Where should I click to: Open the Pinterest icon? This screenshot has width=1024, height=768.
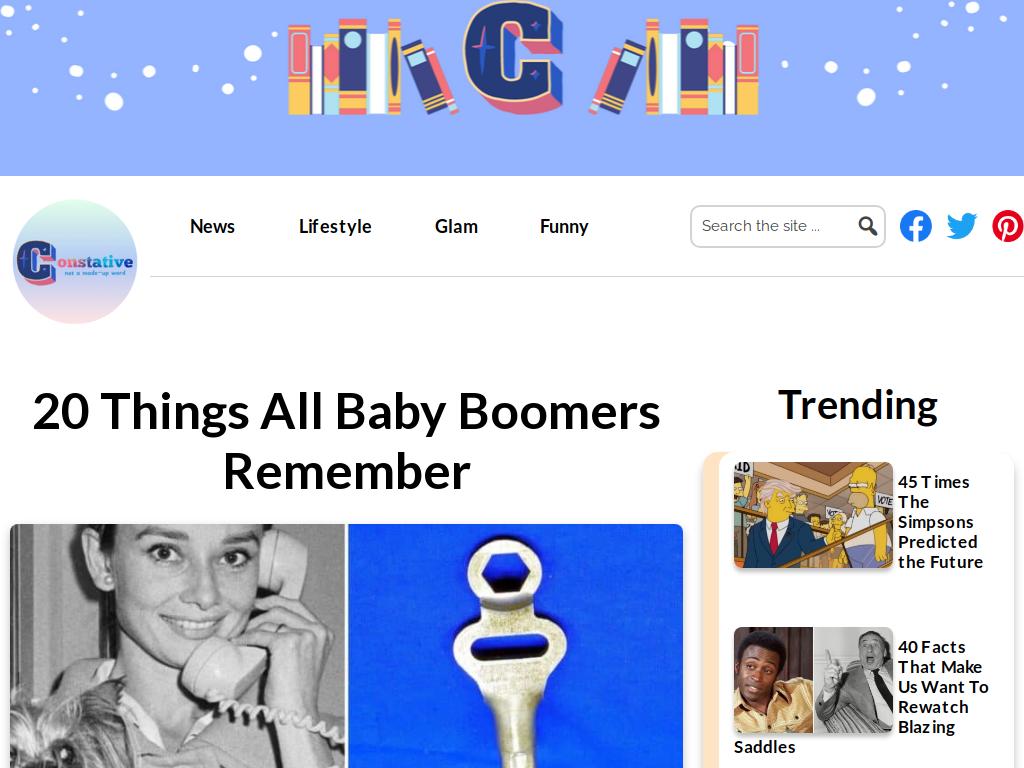[1008, 226]
